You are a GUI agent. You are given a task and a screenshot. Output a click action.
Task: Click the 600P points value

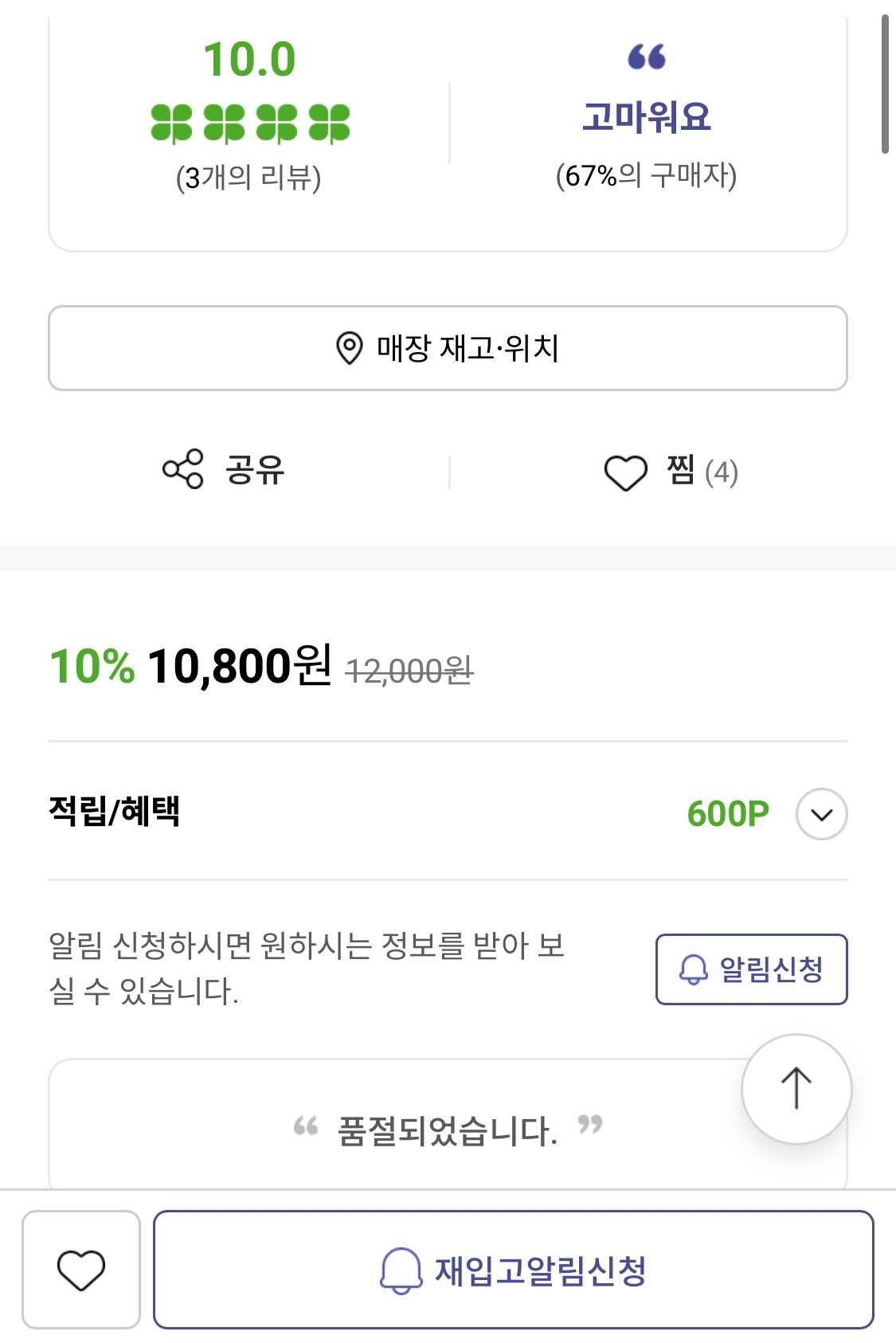pyautogui.click(x=728, y=814)
